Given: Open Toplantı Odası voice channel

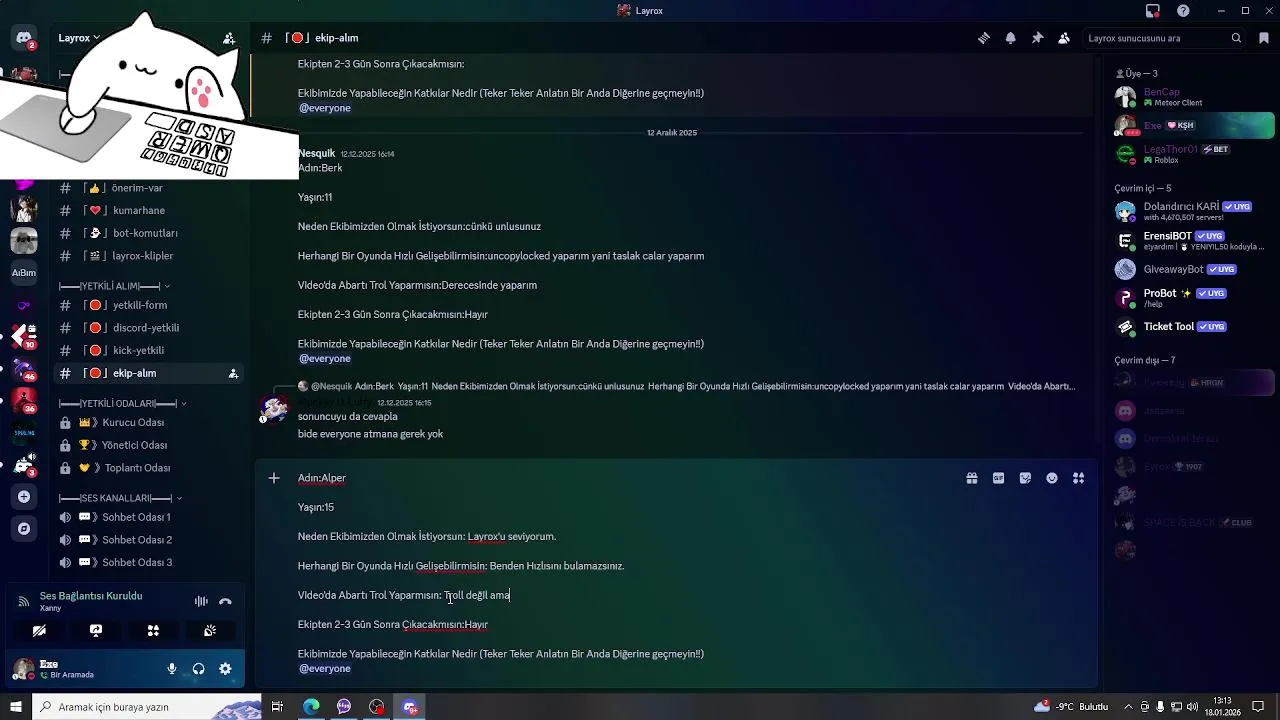Looking at the screenshot, I should pos(149,468).
